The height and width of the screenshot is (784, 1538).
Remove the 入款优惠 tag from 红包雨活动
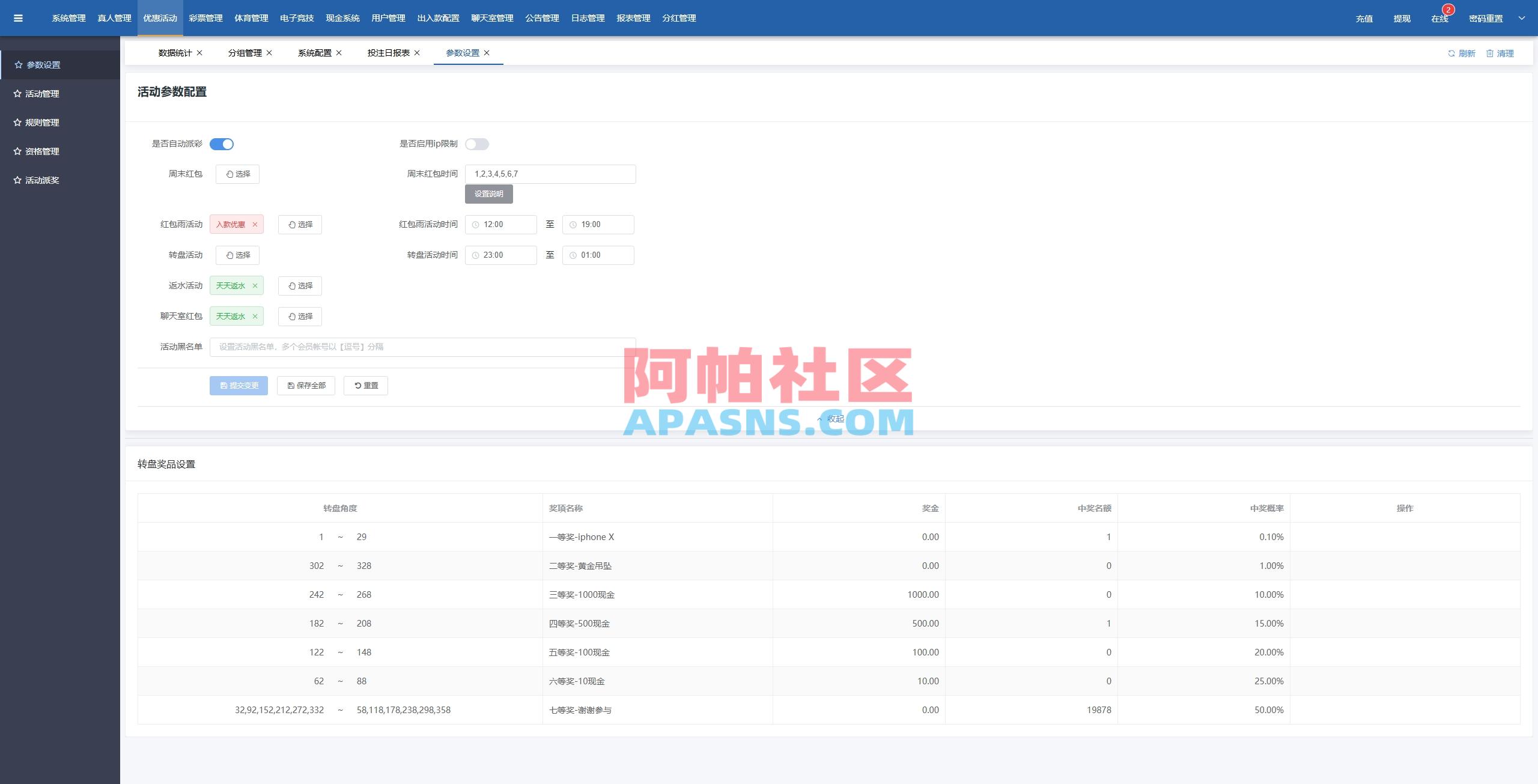pyautogui.click(x=255, y=224)
